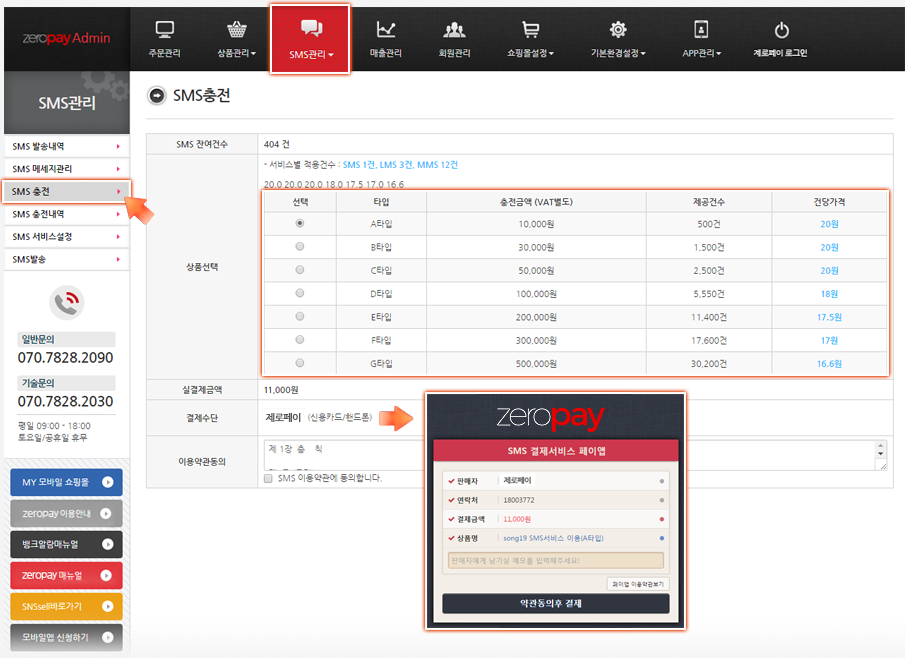Click the 100,000원 charge amount cell
Image resolution: width=905 pixels, height=658 pixels.
point(536,294)
